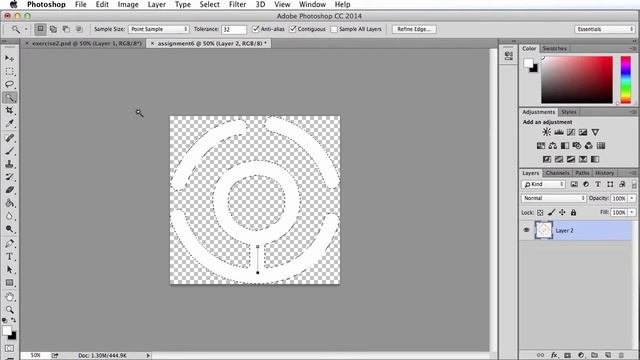Open the Fill slider arrow
Viewport: 640px width, 360px height.
tap(632, 213)
